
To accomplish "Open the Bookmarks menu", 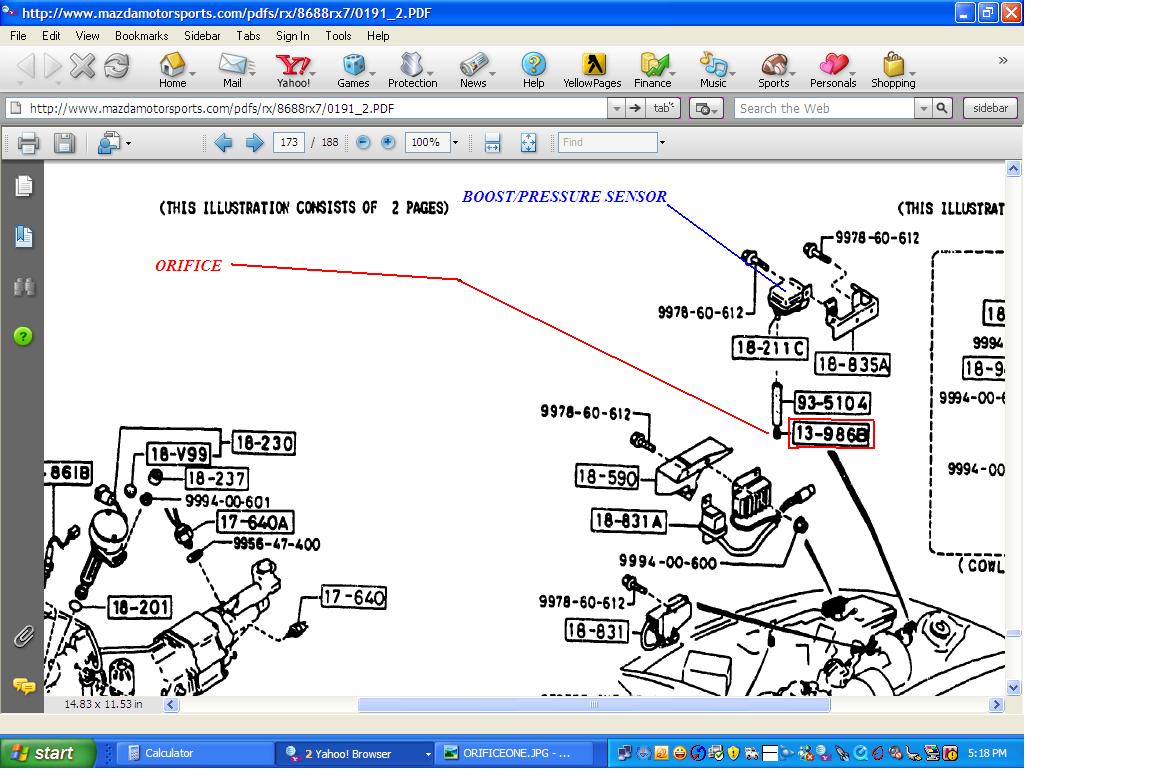I will point(142,36).
